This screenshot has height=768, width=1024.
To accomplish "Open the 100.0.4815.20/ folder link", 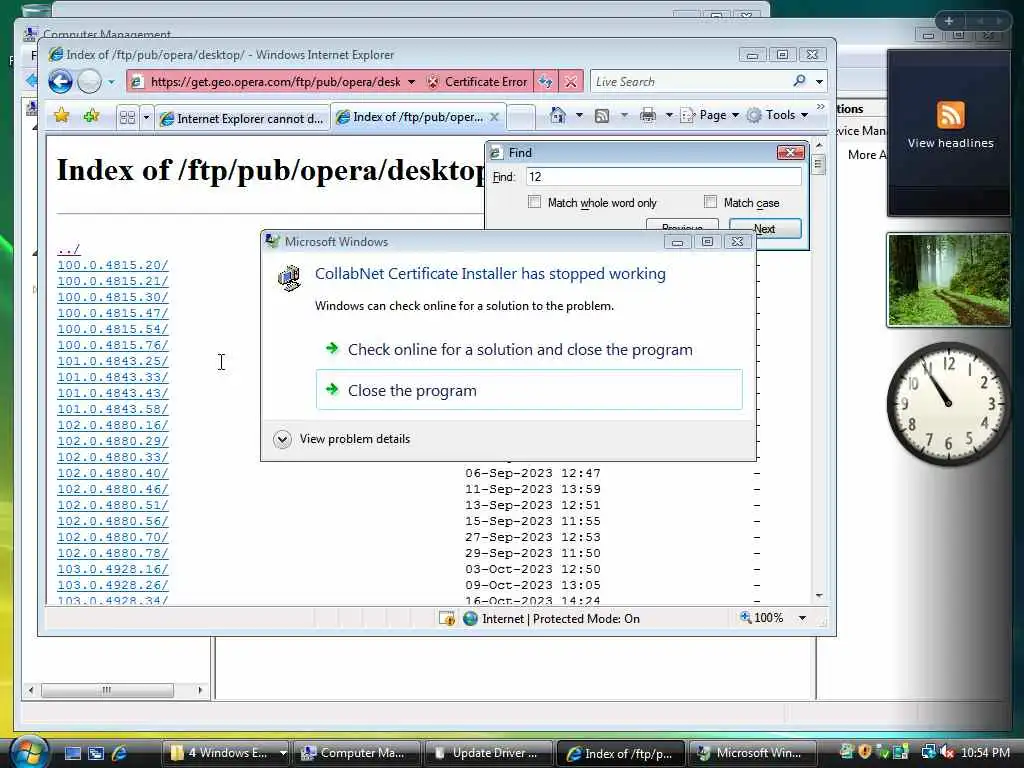I will click(112, 265).
